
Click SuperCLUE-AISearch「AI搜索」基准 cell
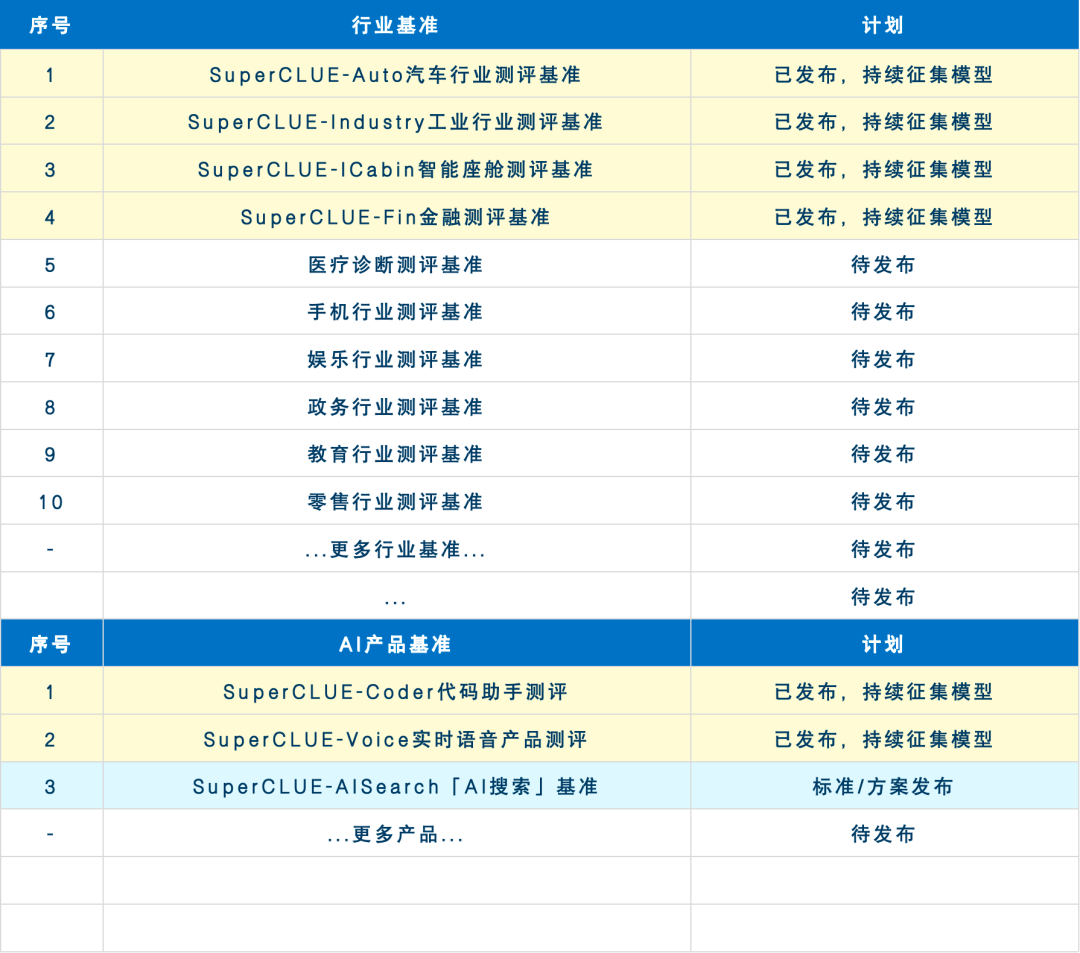(395, 786)
